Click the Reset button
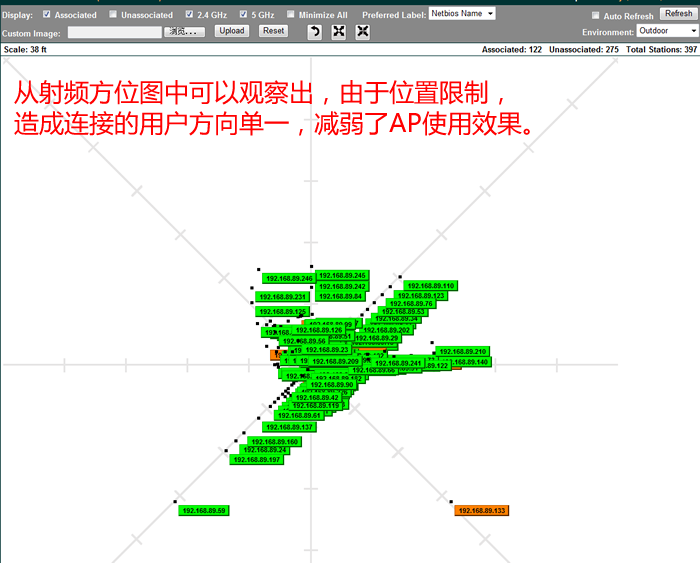The image size is (700, 563). click(273, 31)
